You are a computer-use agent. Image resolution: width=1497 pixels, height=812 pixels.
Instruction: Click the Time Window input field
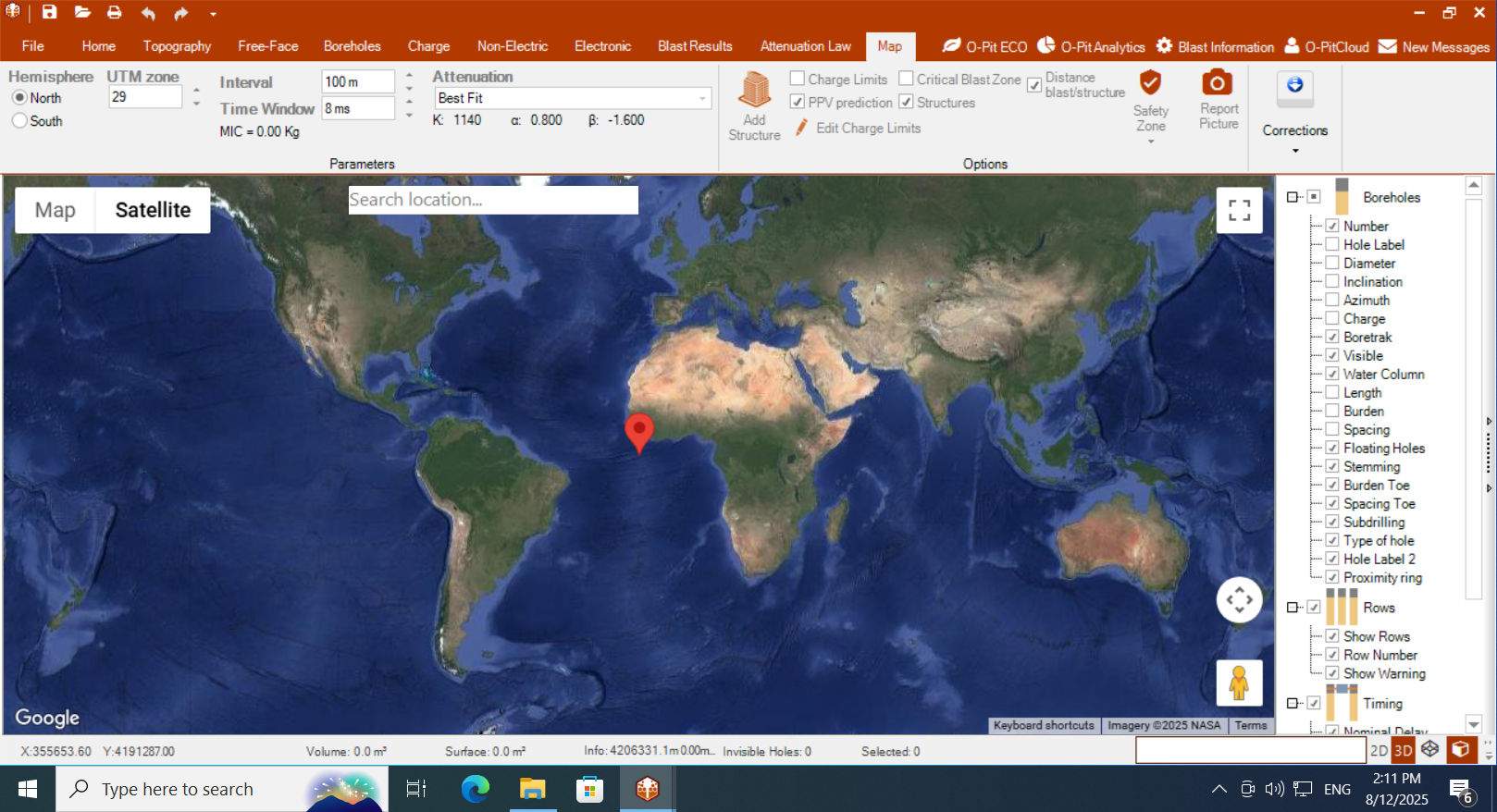[358, 108]
